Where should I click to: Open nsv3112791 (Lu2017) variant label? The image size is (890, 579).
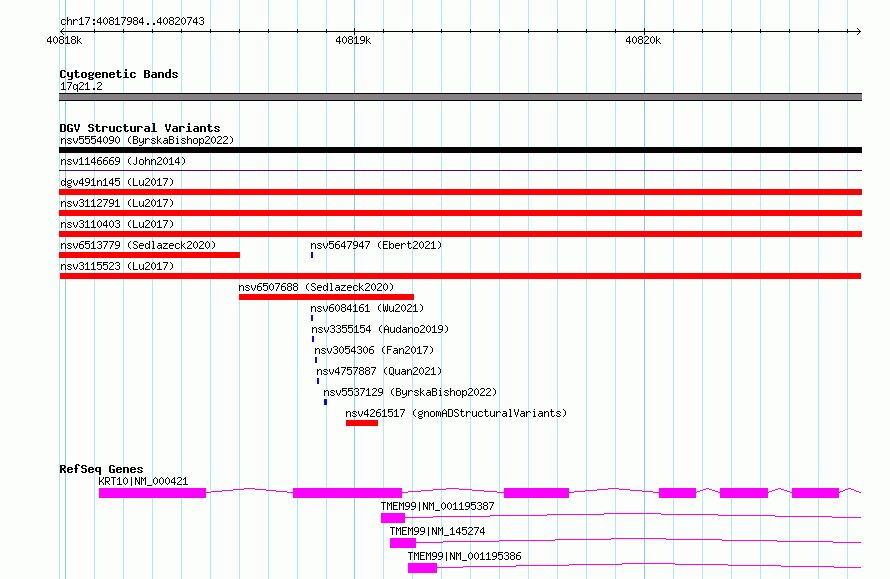tap(117, 203)
